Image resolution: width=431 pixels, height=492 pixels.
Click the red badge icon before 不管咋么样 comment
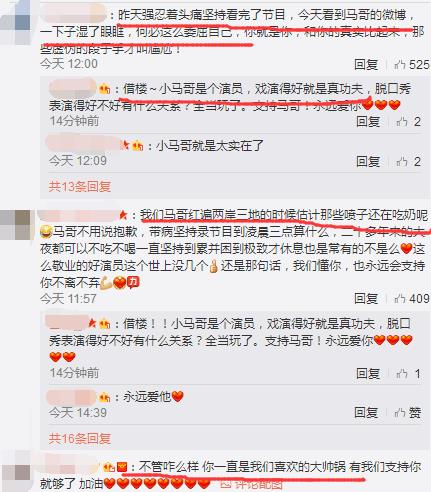(x=122, y=467)
